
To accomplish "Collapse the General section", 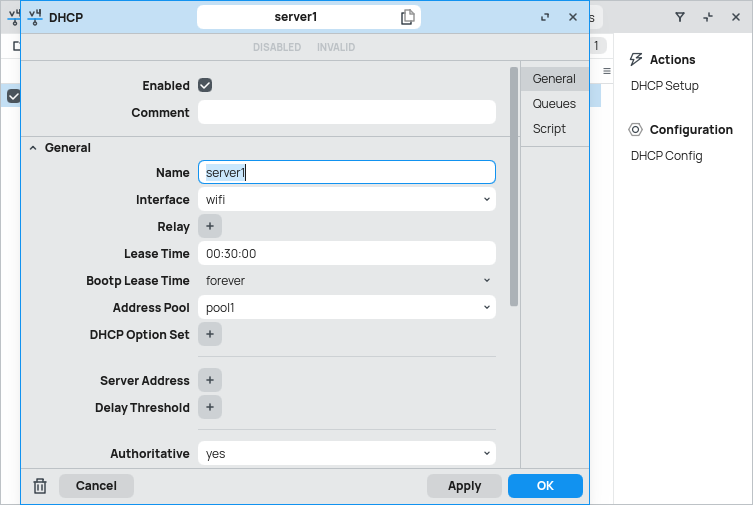I will pos(33,148).
